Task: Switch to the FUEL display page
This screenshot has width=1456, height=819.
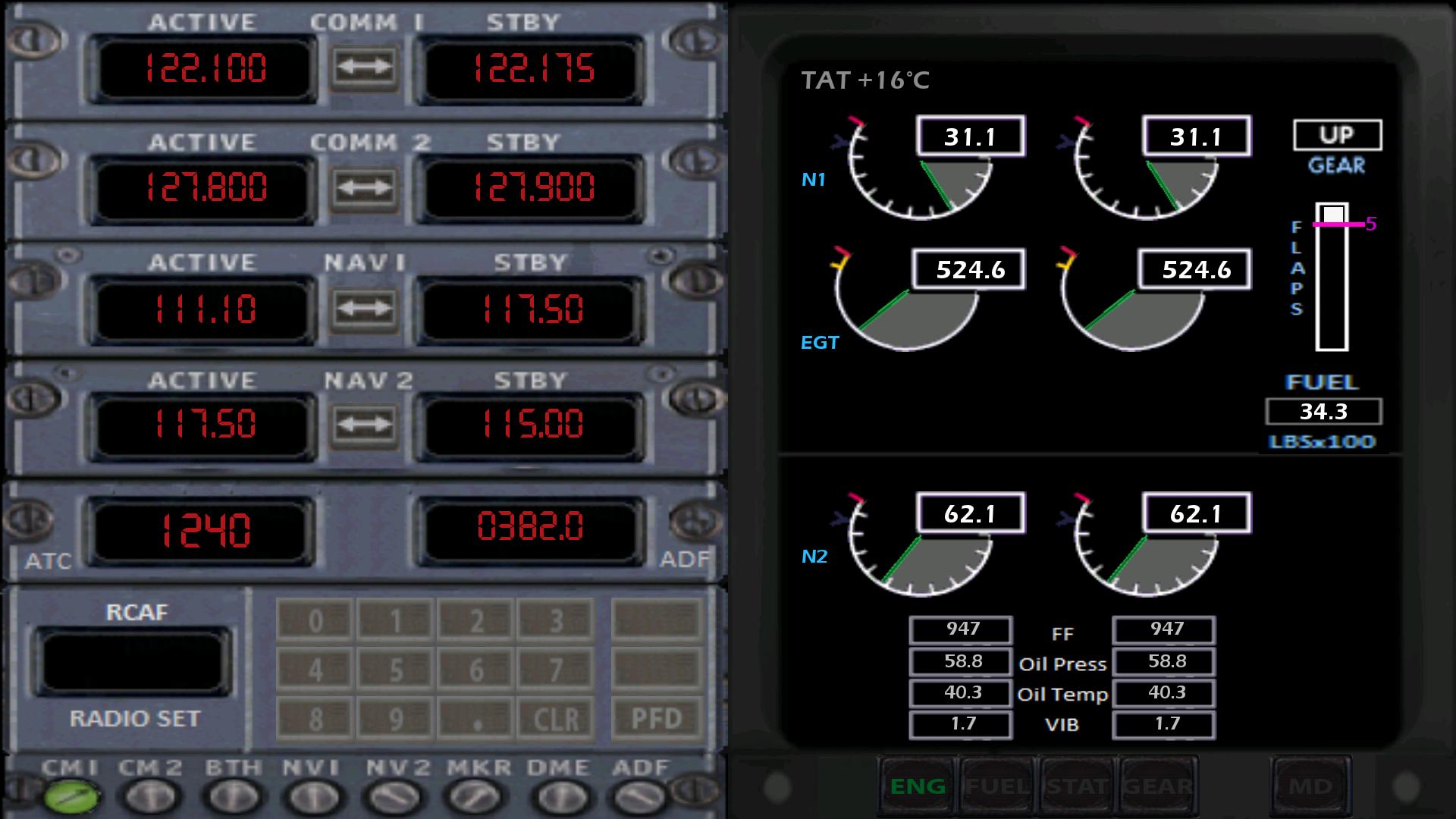Action: 997,786
